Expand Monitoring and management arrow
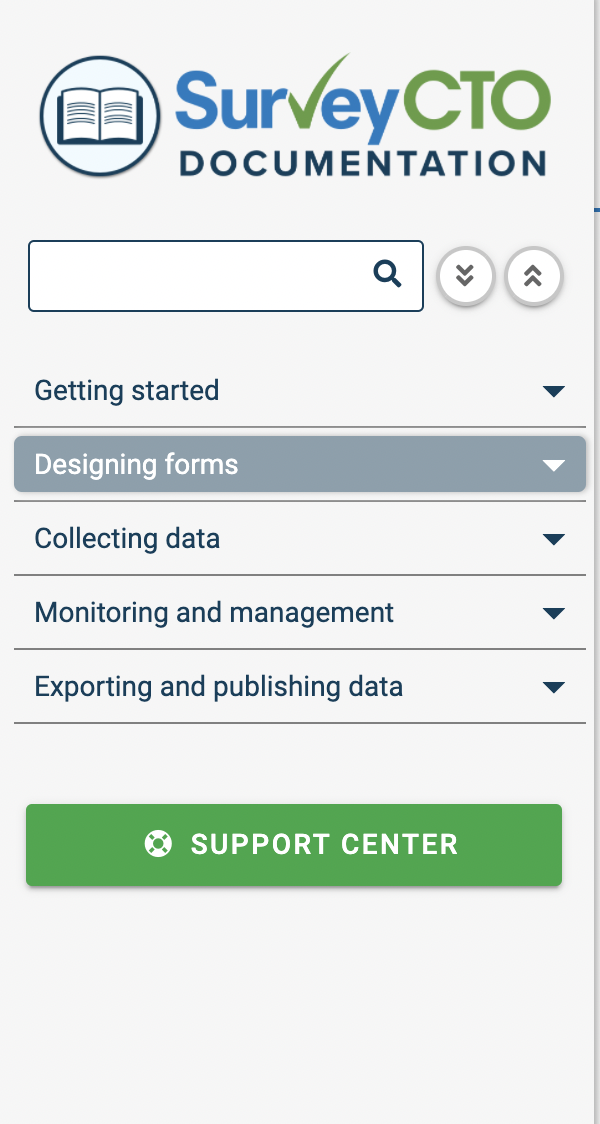The width and height of the screenshot is (600, 1124). pyautogui.click(x=553, y=613)
